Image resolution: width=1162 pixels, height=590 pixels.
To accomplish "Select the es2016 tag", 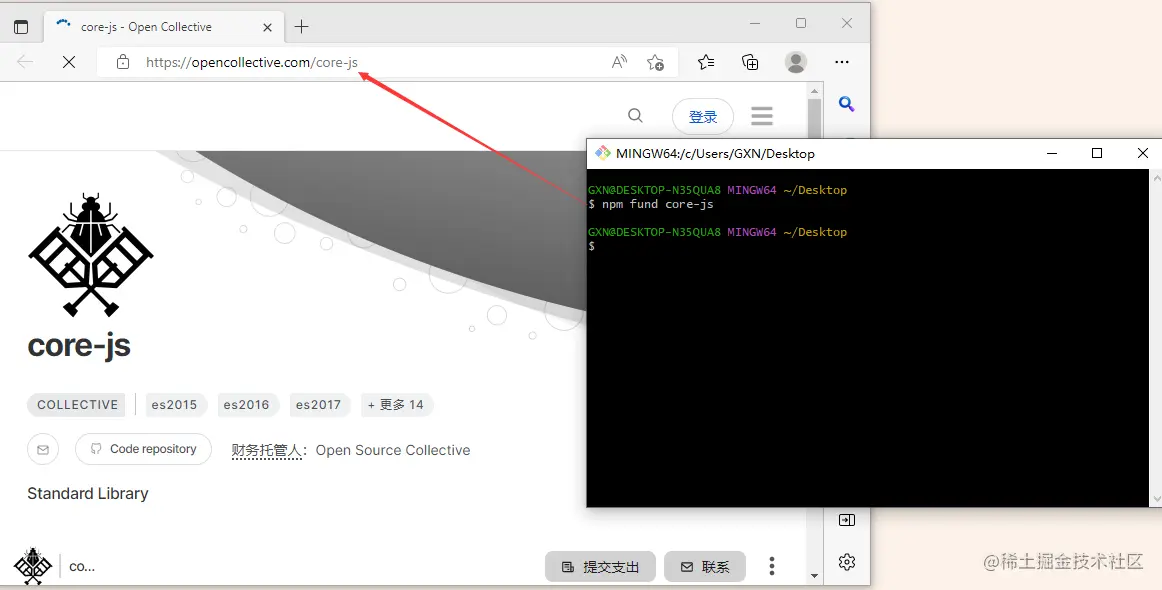I will point(246,405).
